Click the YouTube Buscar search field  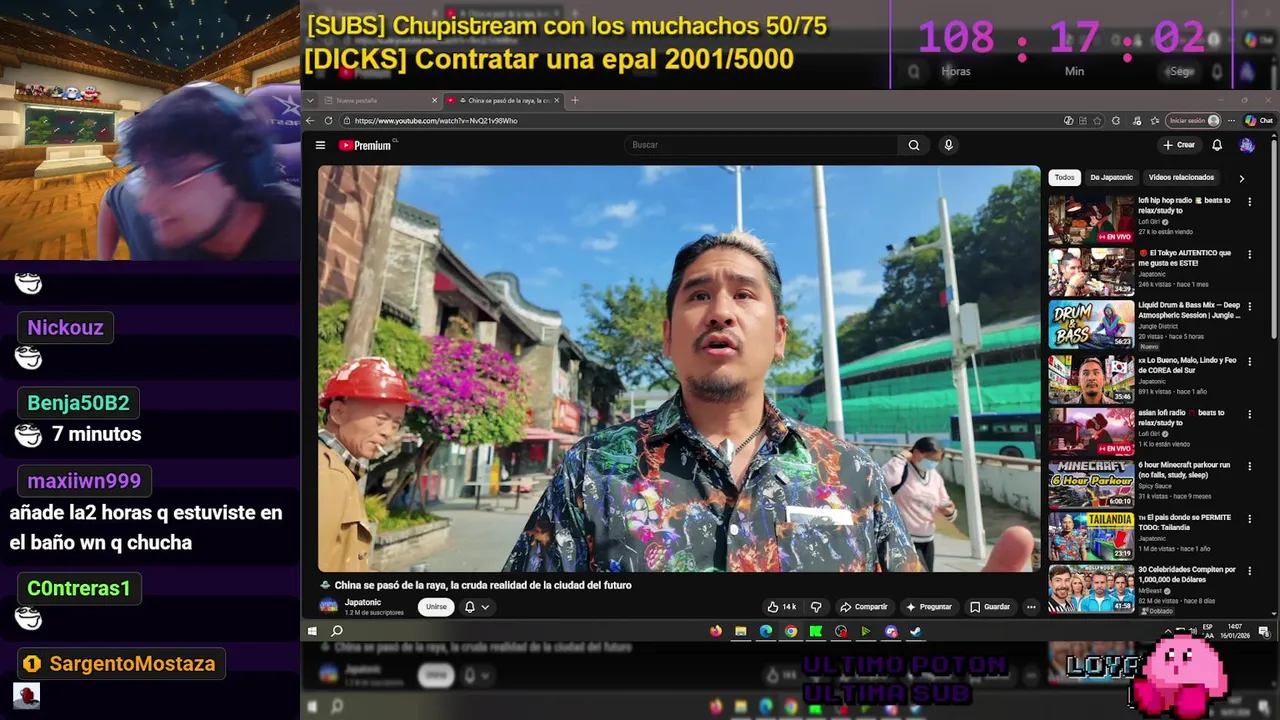coord(762,145)
